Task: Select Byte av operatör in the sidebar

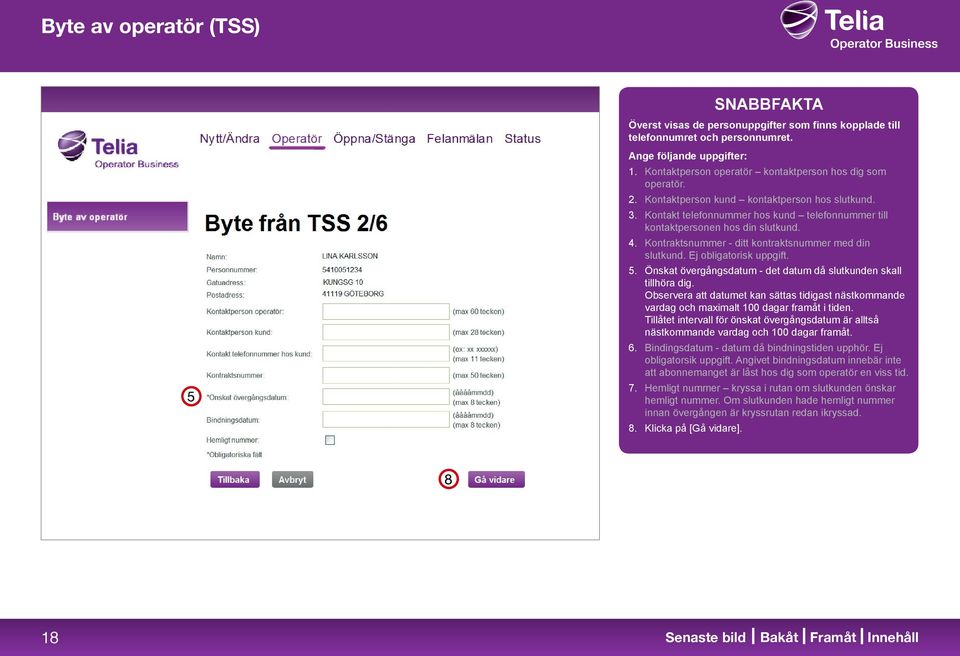Action: [117, 217]
